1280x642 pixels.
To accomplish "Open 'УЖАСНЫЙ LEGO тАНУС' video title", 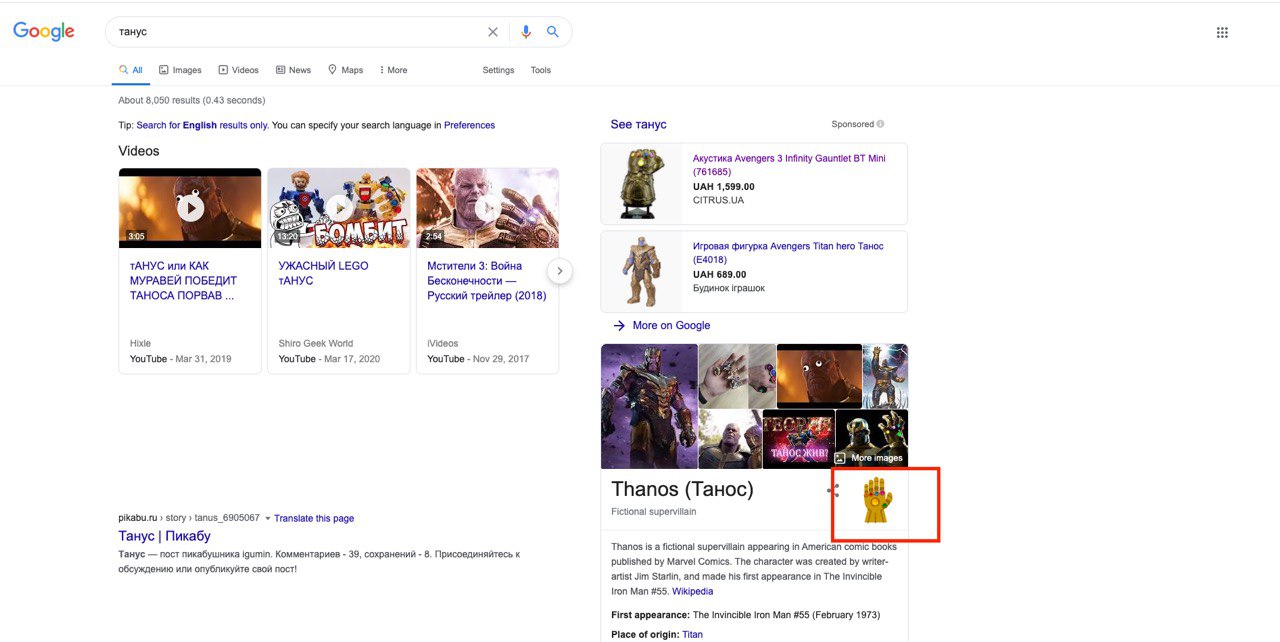I will (323, 273).
